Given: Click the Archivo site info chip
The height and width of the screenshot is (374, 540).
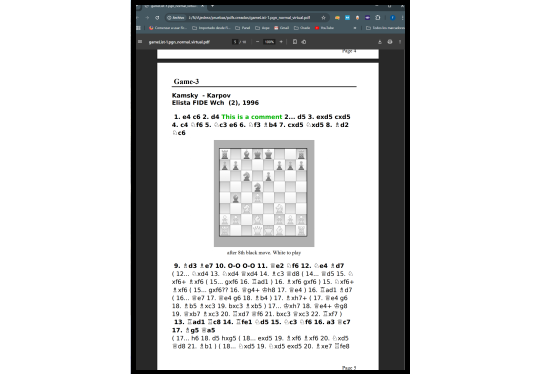Looking at the screenshot, I should click(176, 18).
